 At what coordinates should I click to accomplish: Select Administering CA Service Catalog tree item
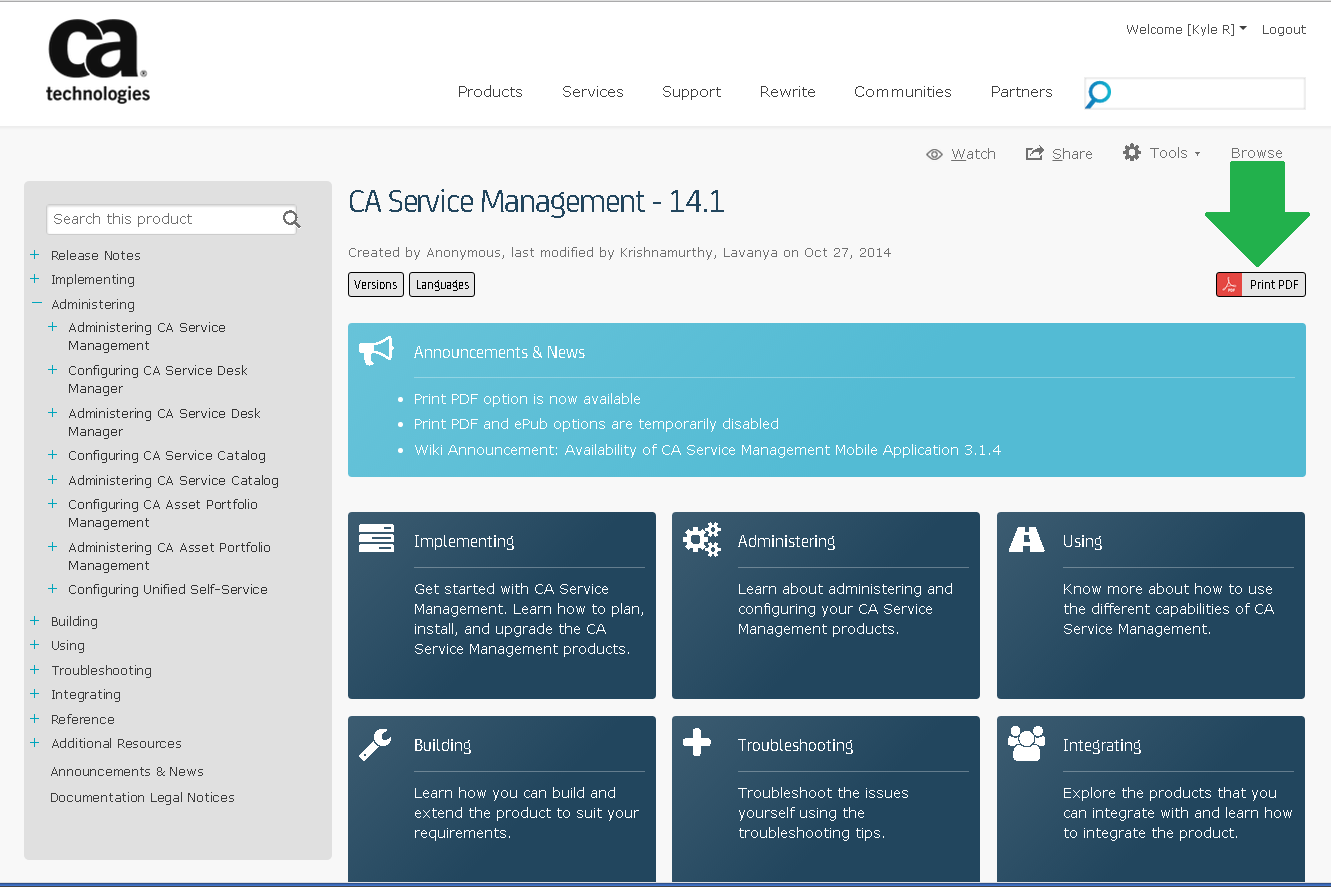tap(173, 480)
